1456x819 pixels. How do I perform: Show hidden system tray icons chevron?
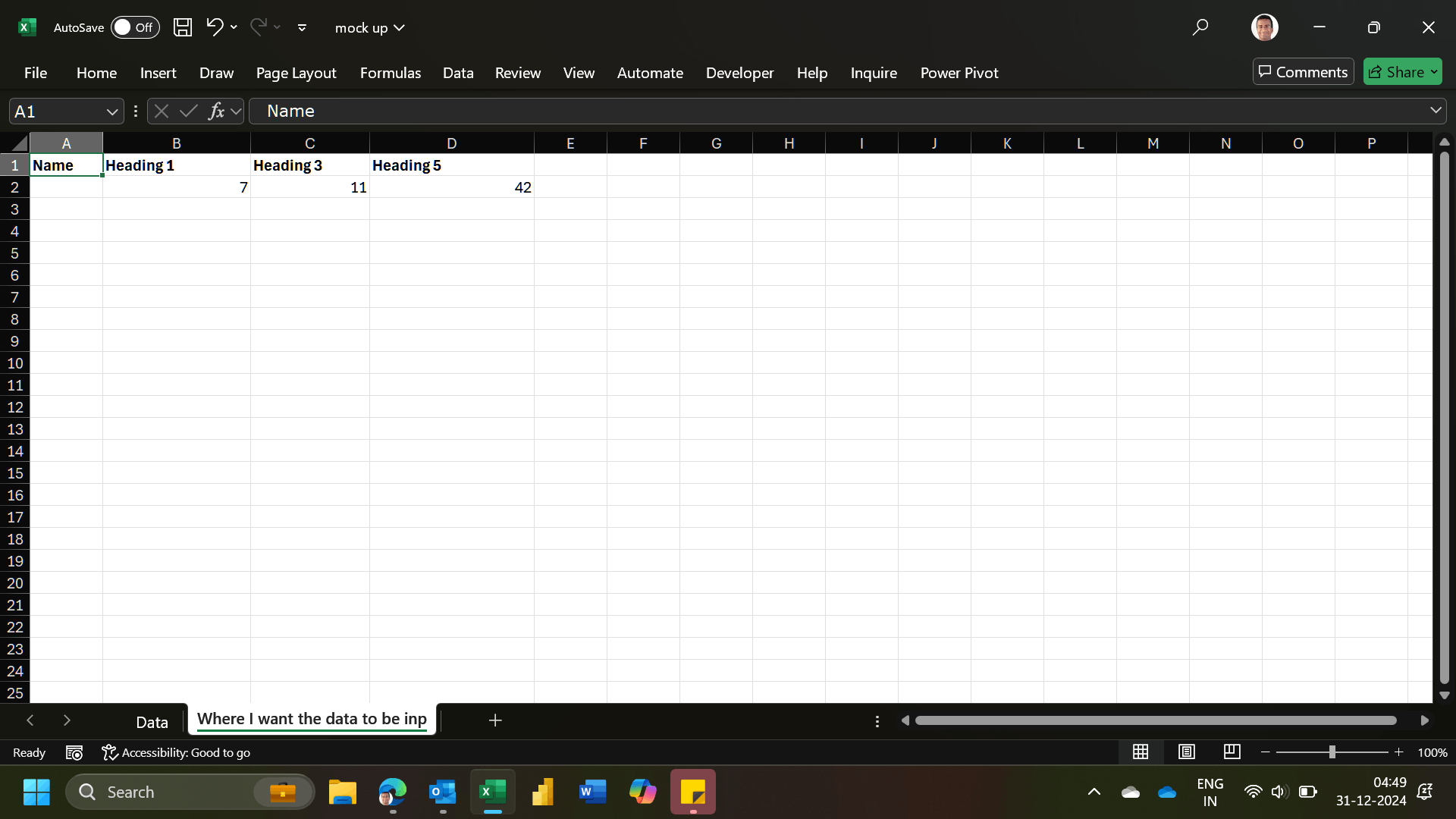click(1094, 792)
